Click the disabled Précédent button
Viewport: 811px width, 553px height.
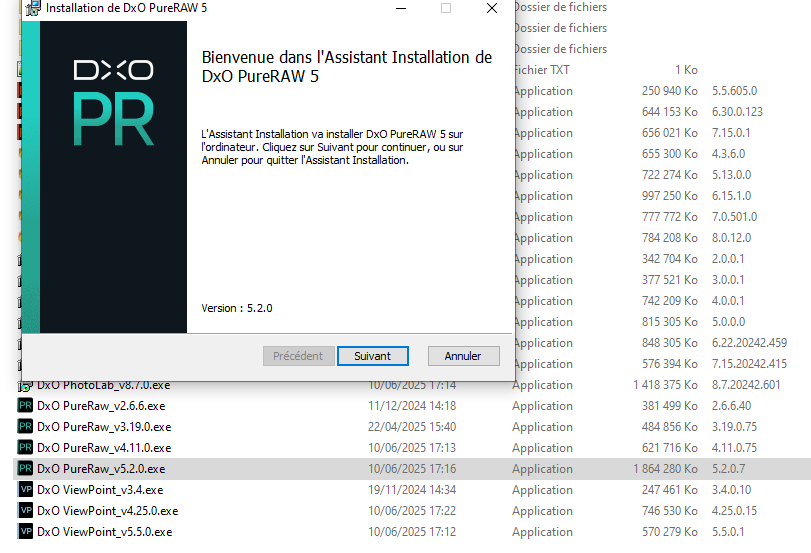click(298, 356)
